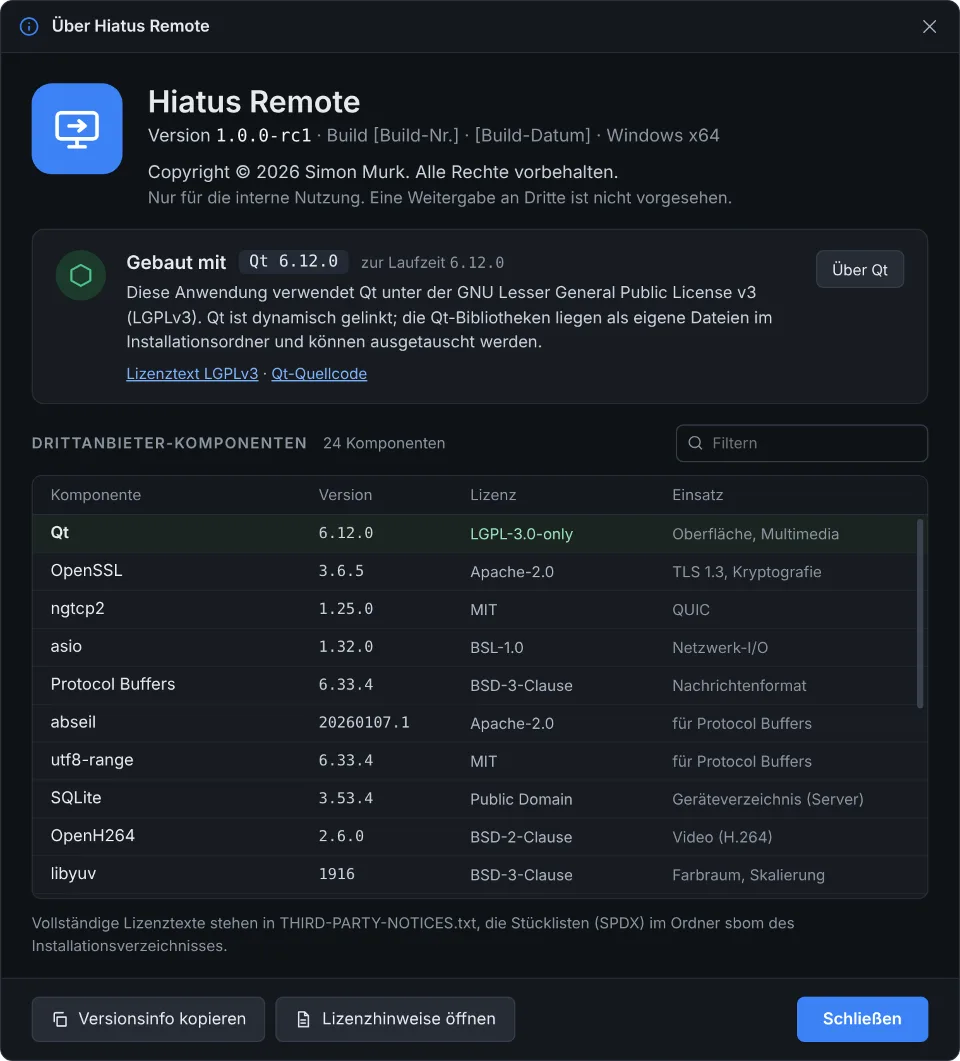Click the Lizenzhinweise öffnen button
The image size is (960, 1061).
[395, 1019]
